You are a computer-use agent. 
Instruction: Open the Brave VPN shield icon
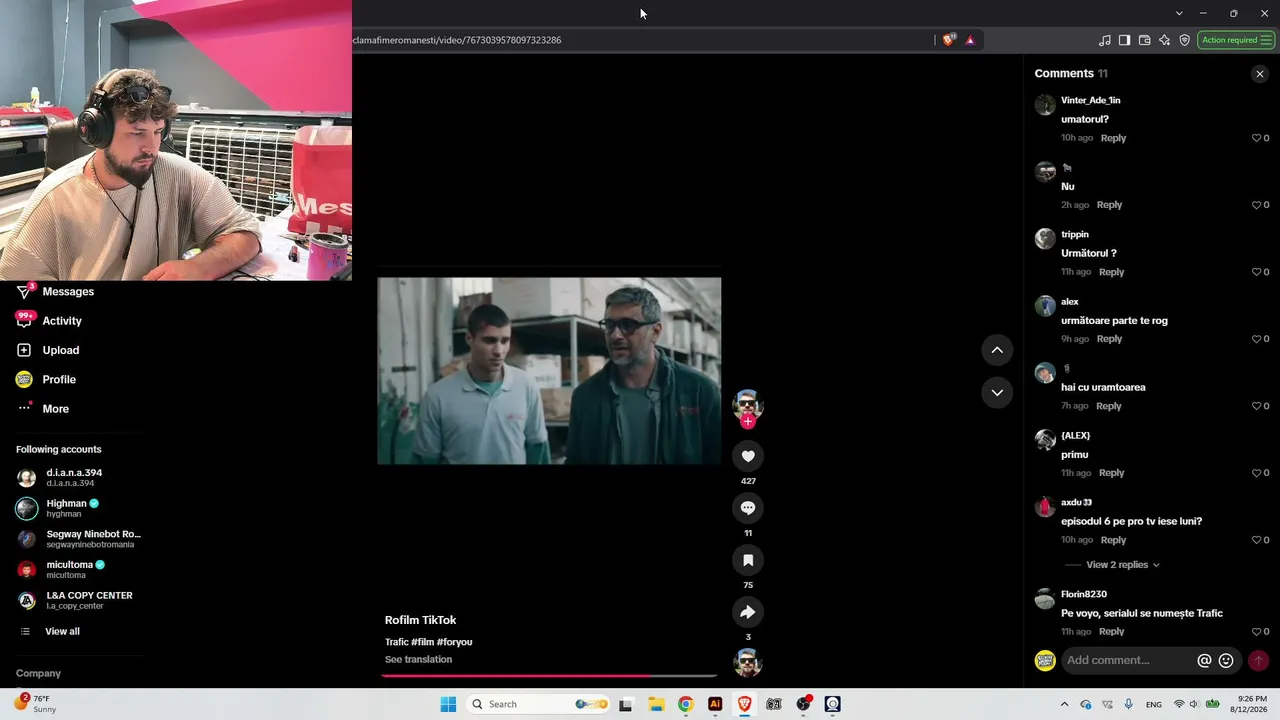1184,40
